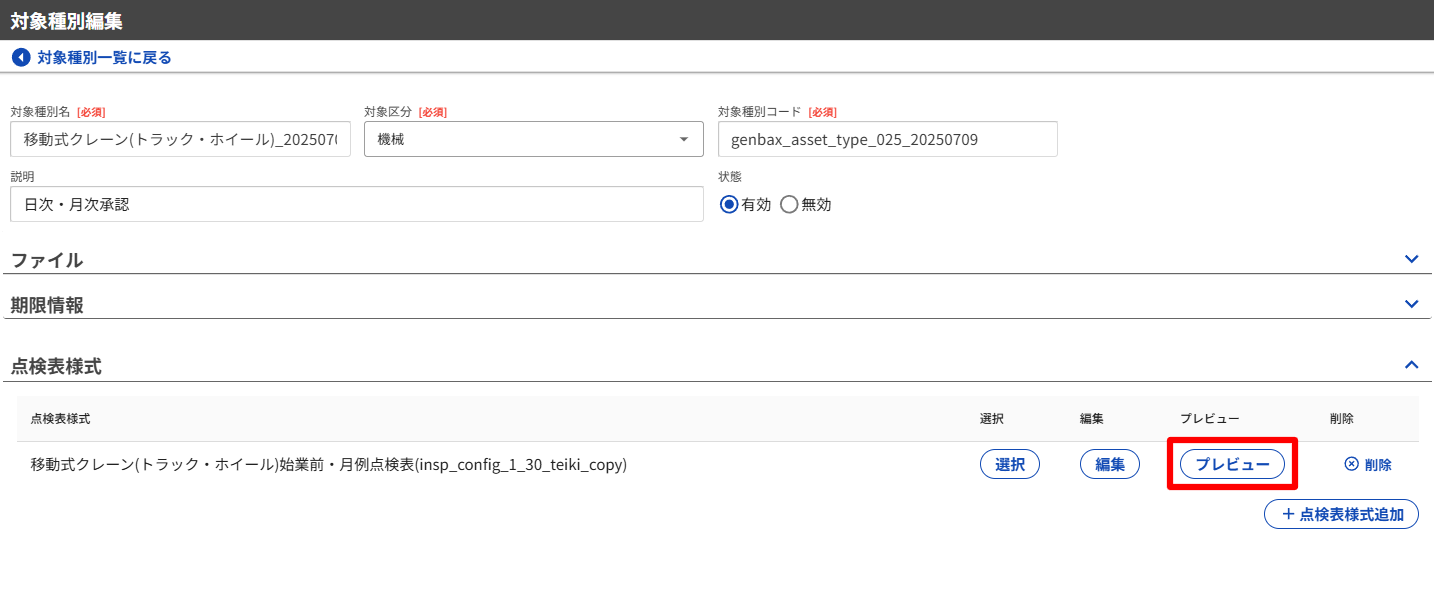
Task: Open プレビュー for the inspection form
Action: [x=1232, y=465]
